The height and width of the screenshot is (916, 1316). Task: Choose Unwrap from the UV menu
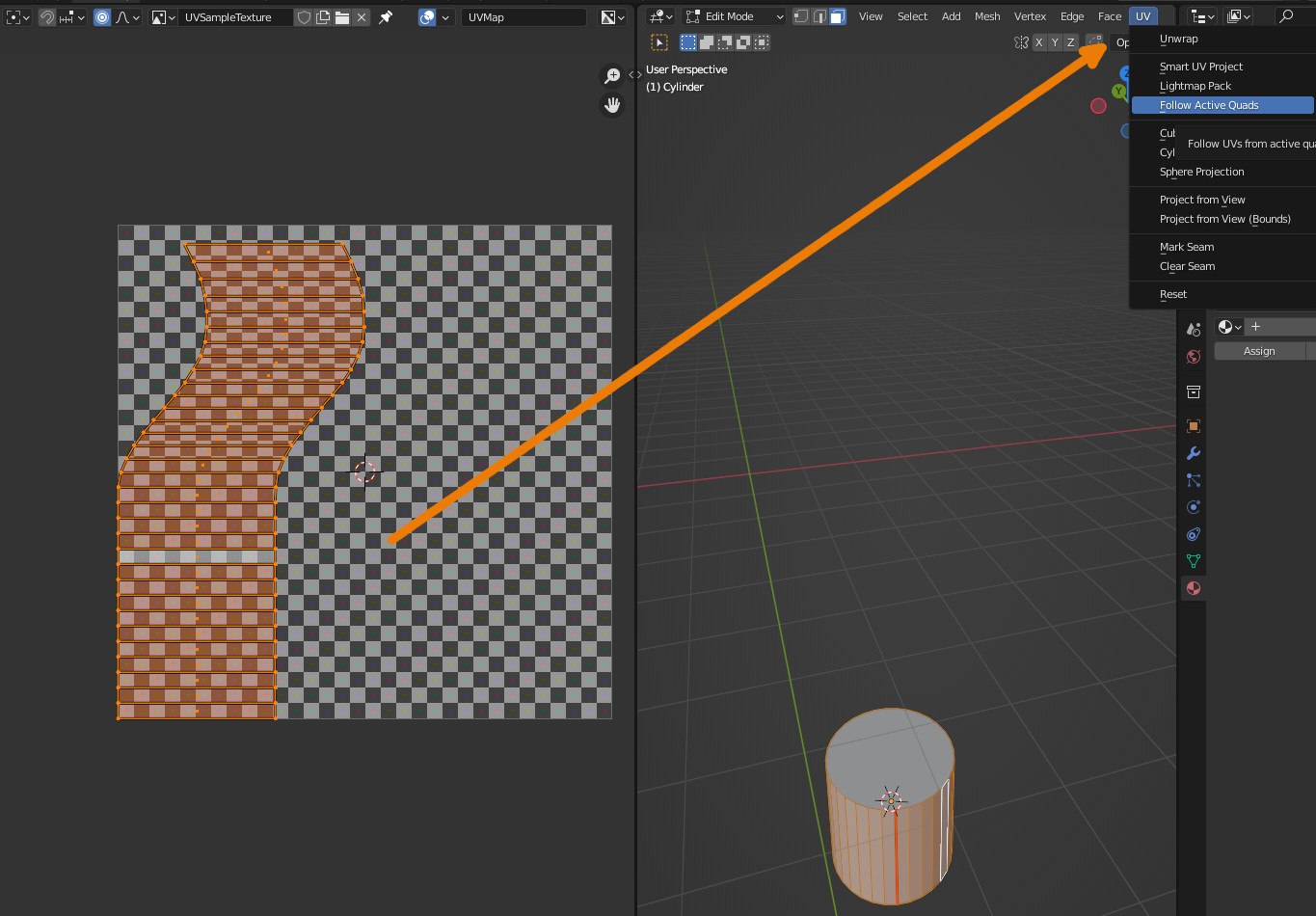1222,39
